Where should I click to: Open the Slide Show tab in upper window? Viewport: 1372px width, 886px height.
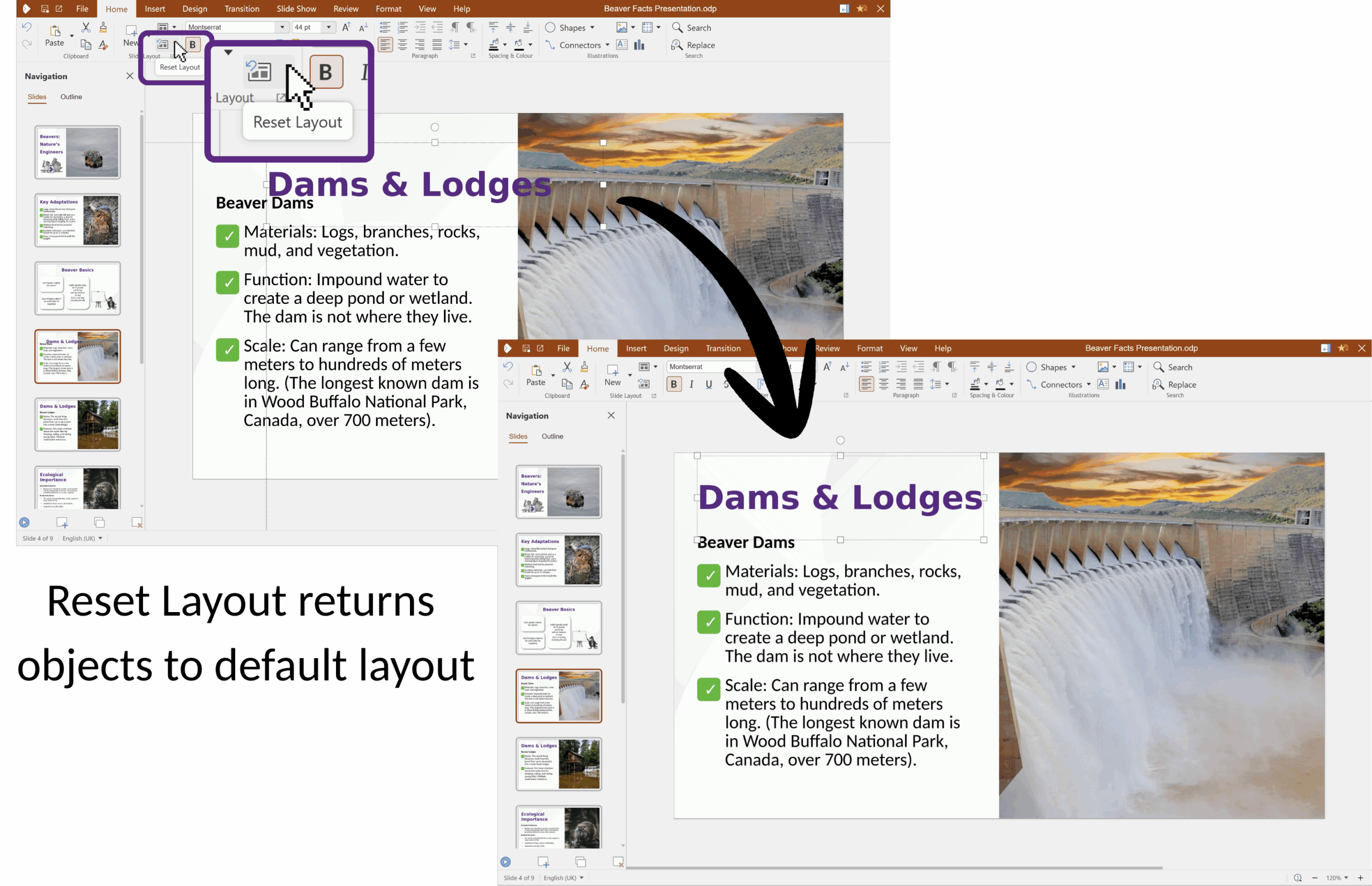296,9
